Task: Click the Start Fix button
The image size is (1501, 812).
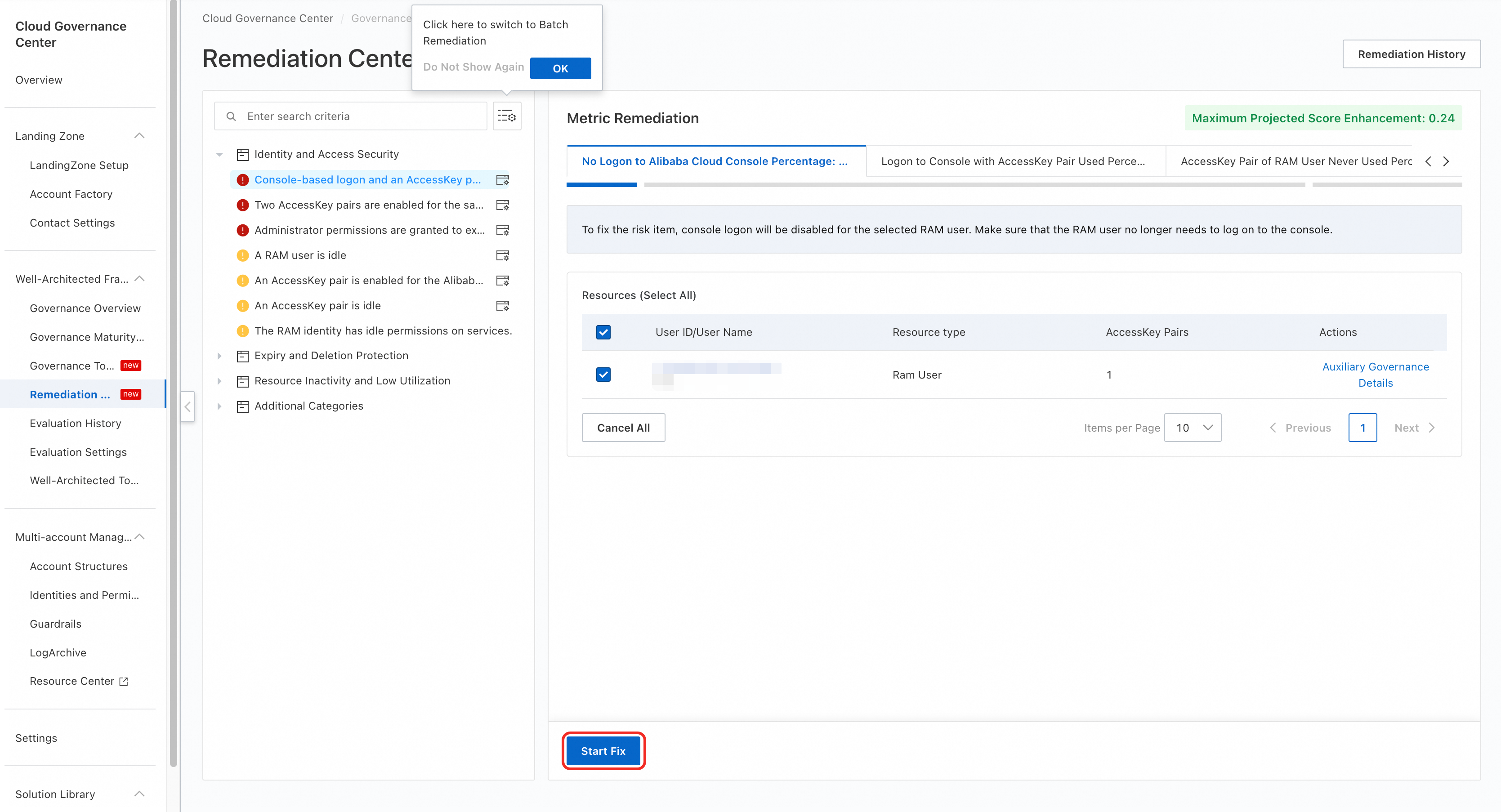Action: click(603, 751)
